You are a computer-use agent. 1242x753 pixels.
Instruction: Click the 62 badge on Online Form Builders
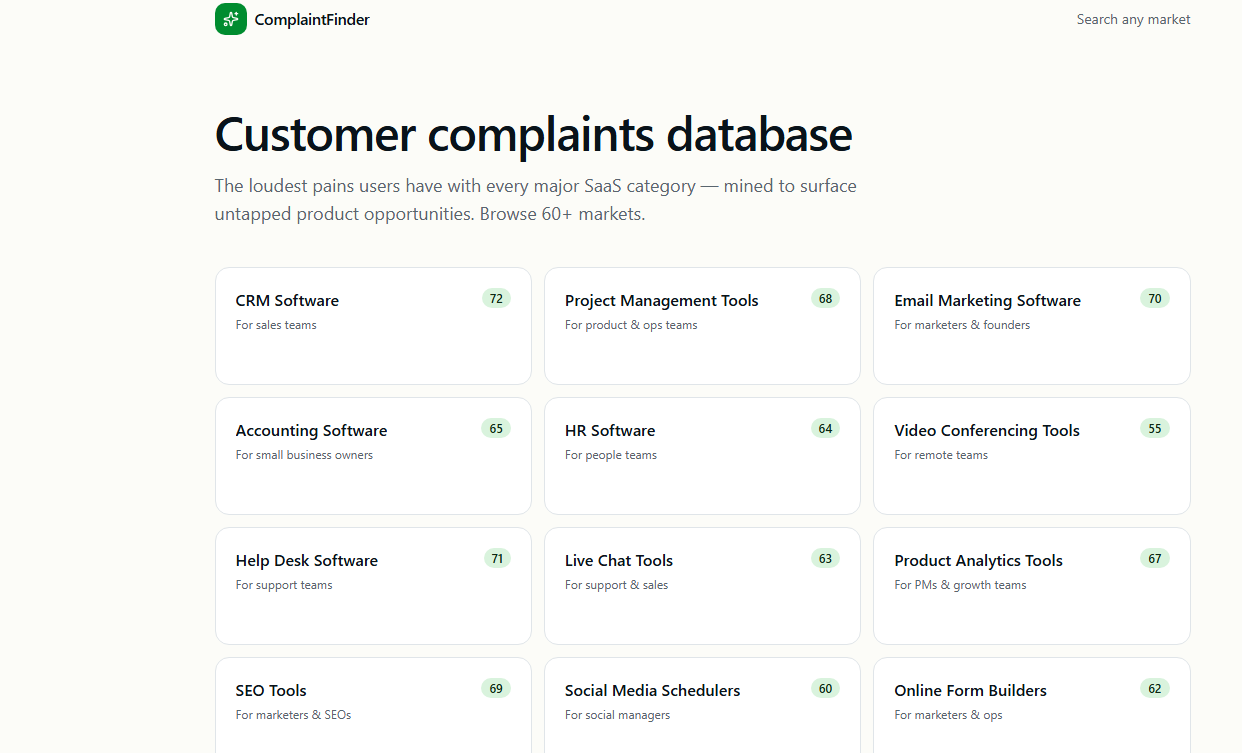[1155, 688]
